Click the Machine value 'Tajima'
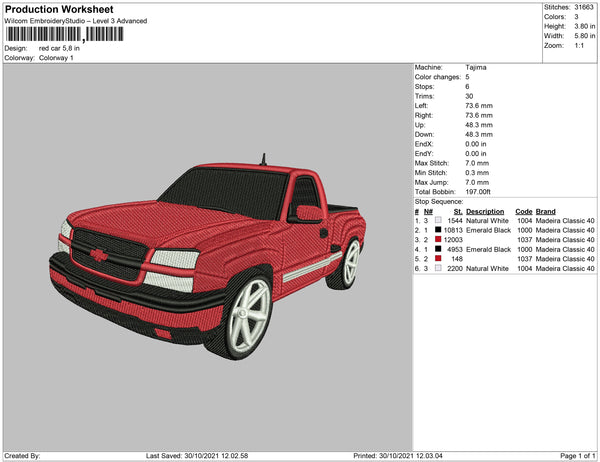 [x=476, y=67]
